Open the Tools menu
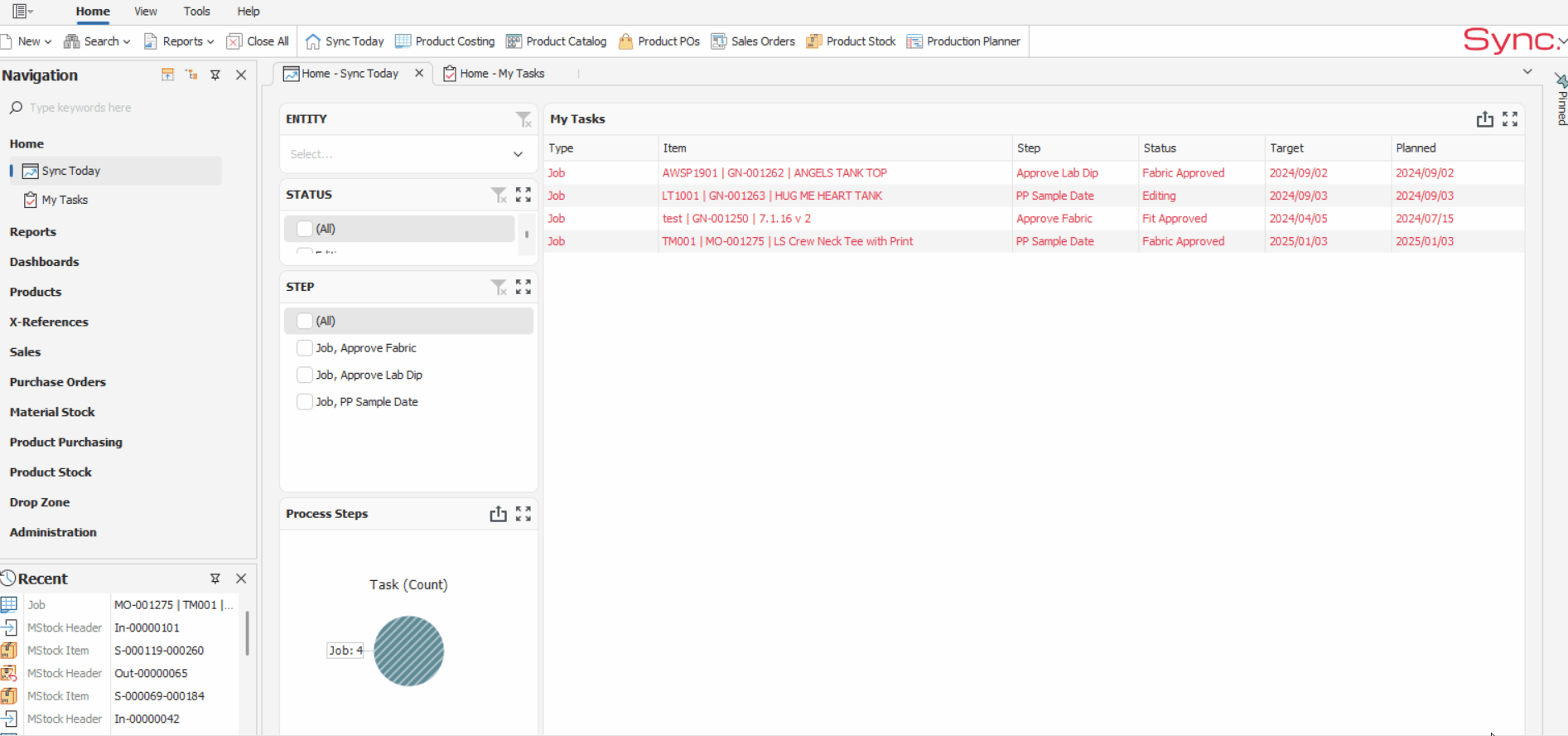Screen dimensions: 1568x736 click(196, 12)
